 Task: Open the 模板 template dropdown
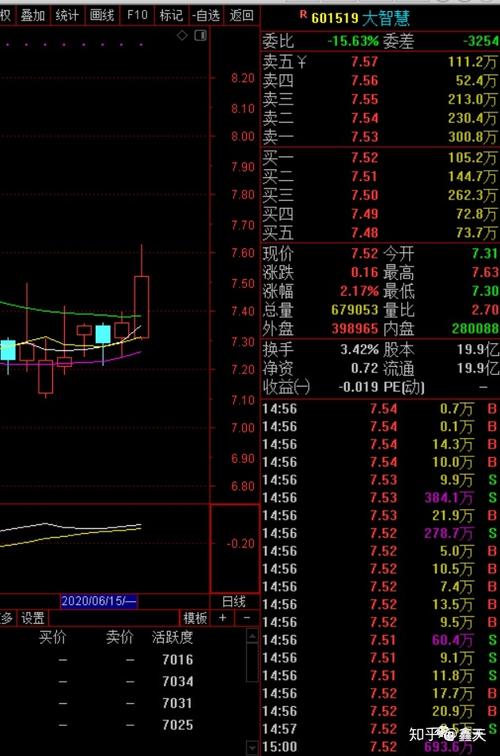[x=195, y=618]
